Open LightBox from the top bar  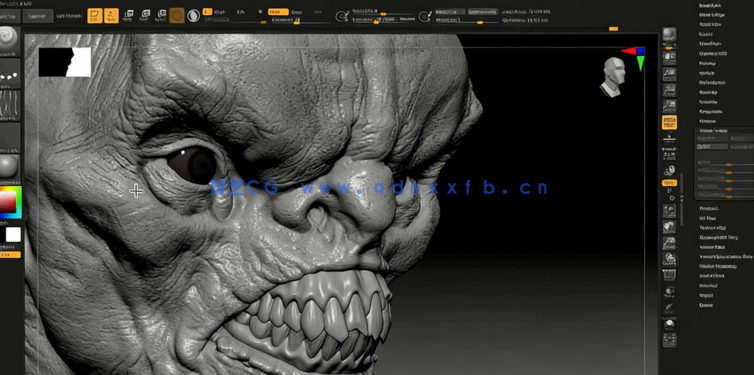(x=38, y=16)
